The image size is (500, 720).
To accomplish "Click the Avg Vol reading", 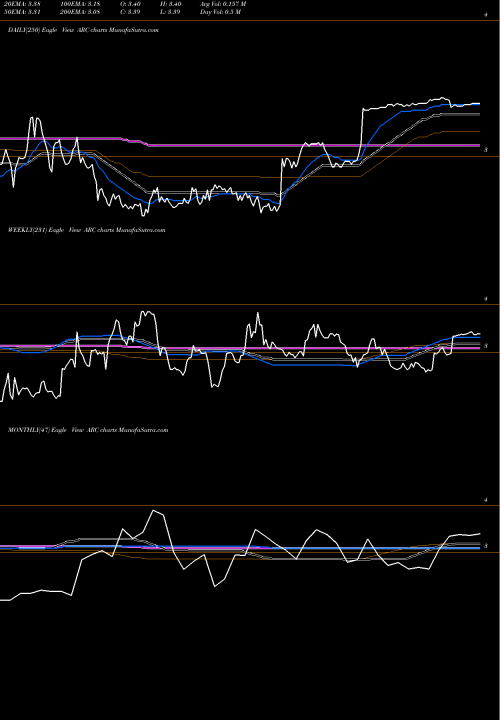I will click(223, 4).
